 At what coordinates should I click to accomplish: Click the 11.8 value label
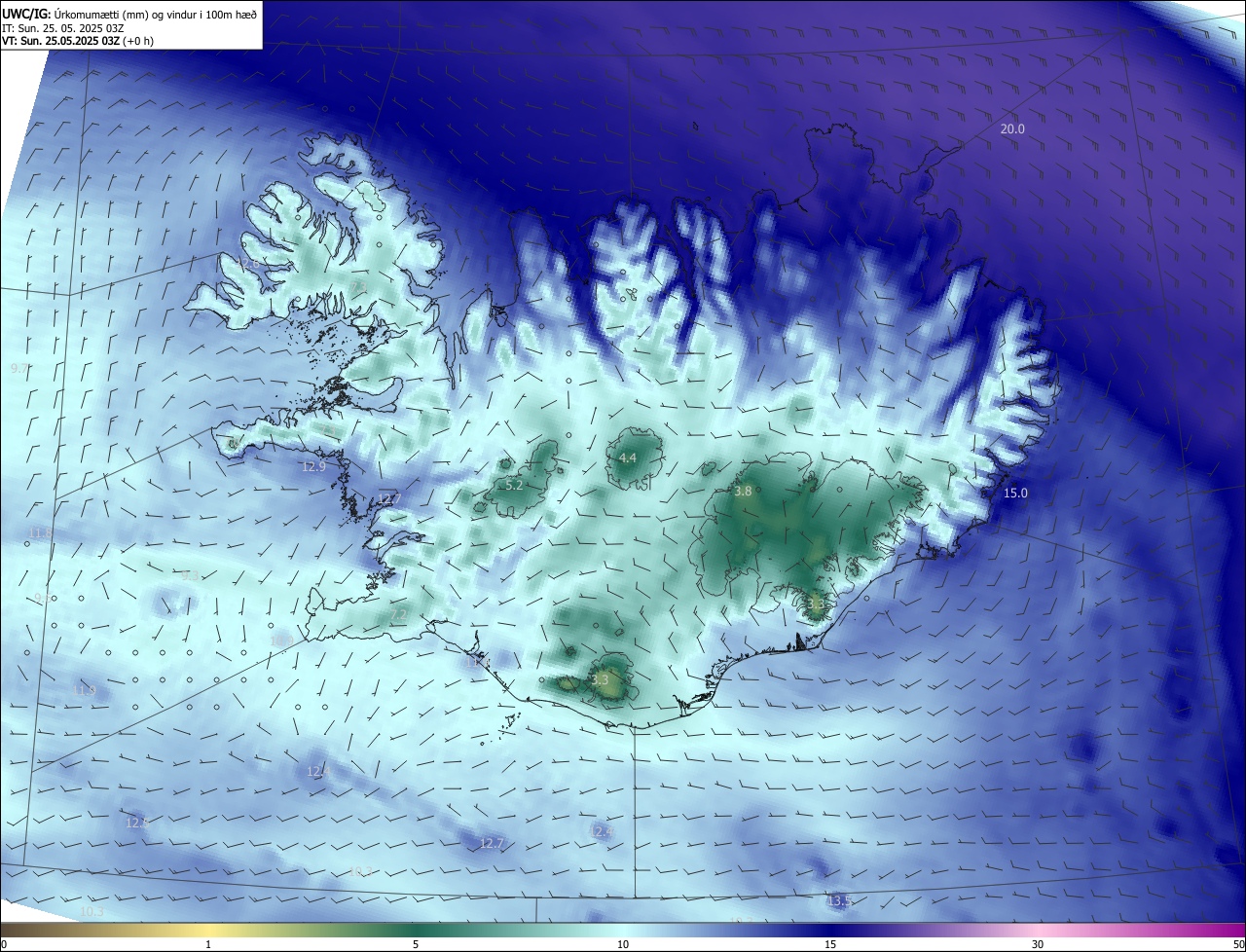pos(41,532)
